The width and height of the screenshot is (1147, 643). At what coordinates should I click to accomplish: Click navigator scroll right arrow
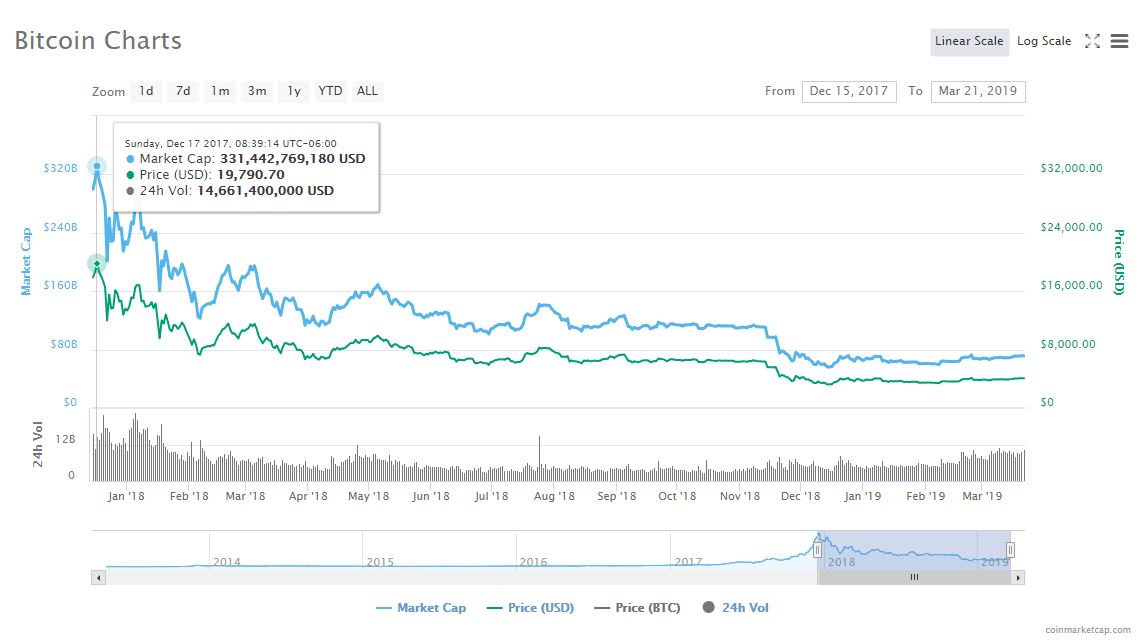pos(1018,578)
